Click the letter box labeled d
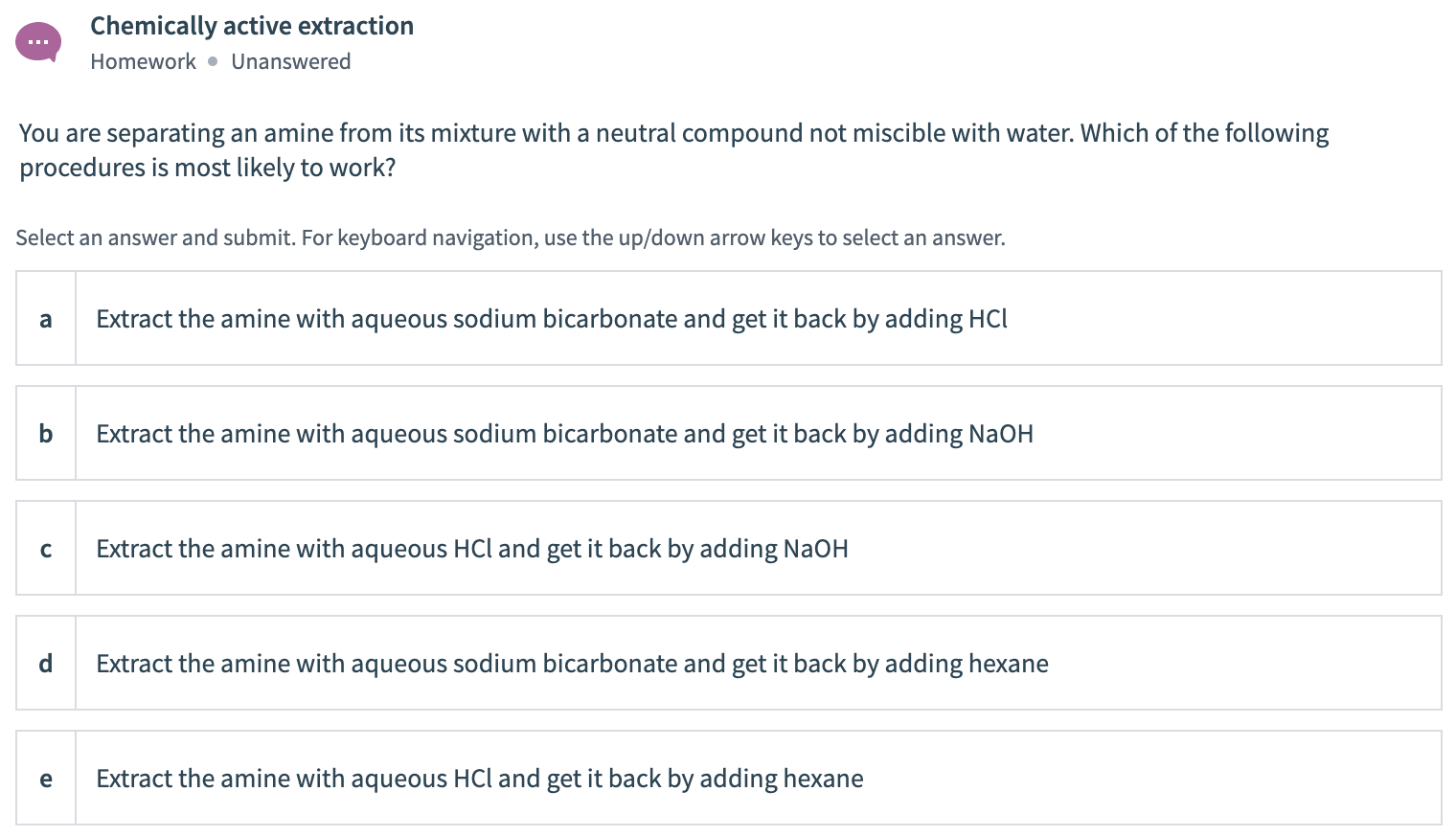Screen dimensions: 1456x837 pos(45,663)
